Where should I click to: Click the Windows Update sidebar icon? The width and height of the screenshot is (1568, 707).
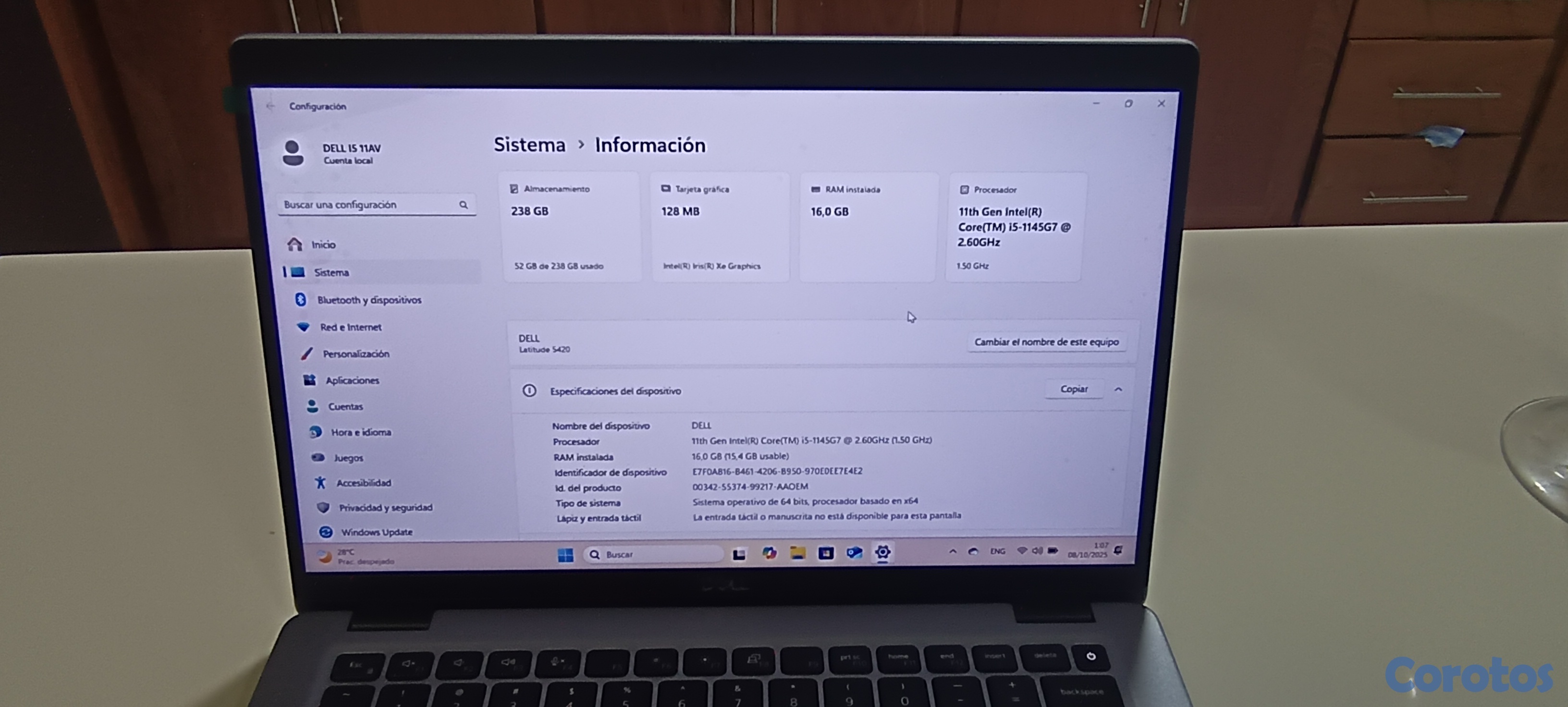(326, 532)
